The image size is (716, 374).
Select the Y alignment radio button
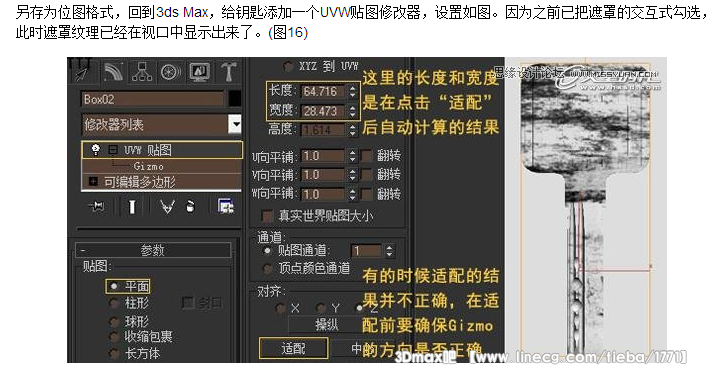(x=321, y=308)
